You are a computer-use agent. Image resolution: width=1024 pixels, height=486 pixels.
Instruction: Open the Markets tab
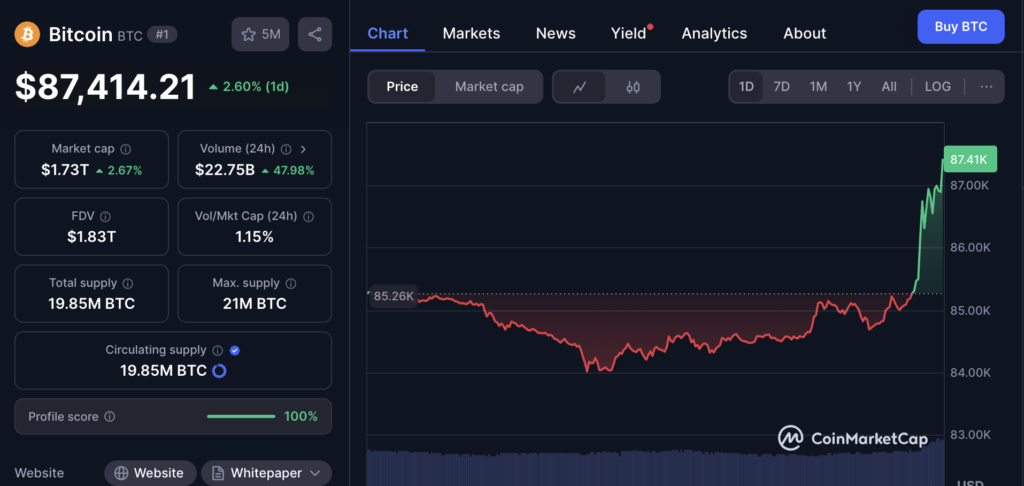[x=471, y=33]
